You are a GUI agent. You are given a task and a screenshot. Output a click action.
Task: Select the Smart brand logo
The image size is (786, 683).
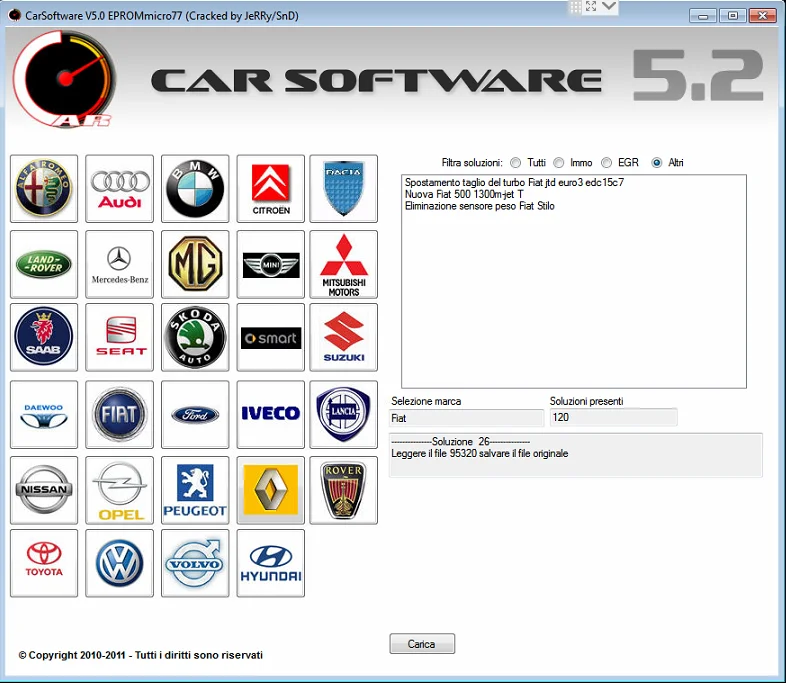click(271, 337)
